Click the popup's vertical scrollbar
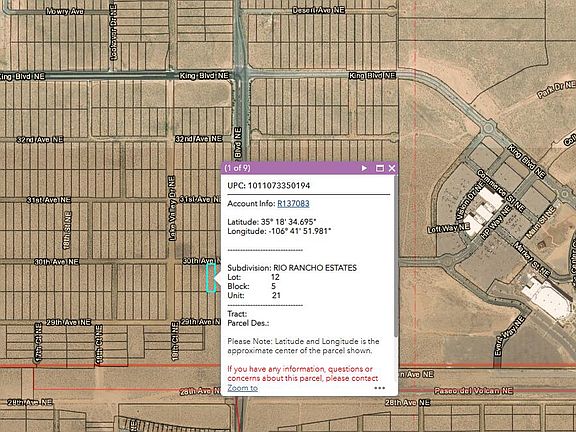 pos(396,256)
